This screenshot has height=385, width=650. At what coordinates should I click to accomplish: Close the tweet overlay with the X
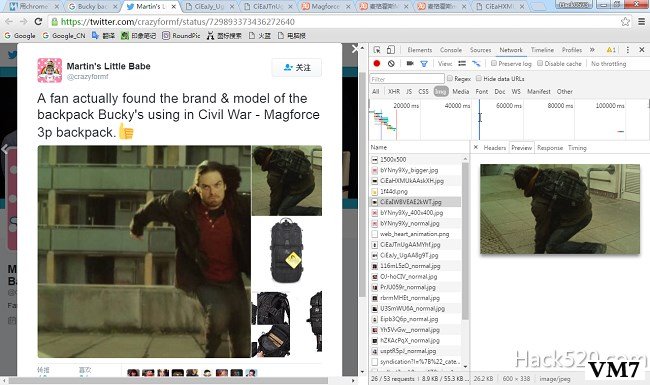click(355, 49)
